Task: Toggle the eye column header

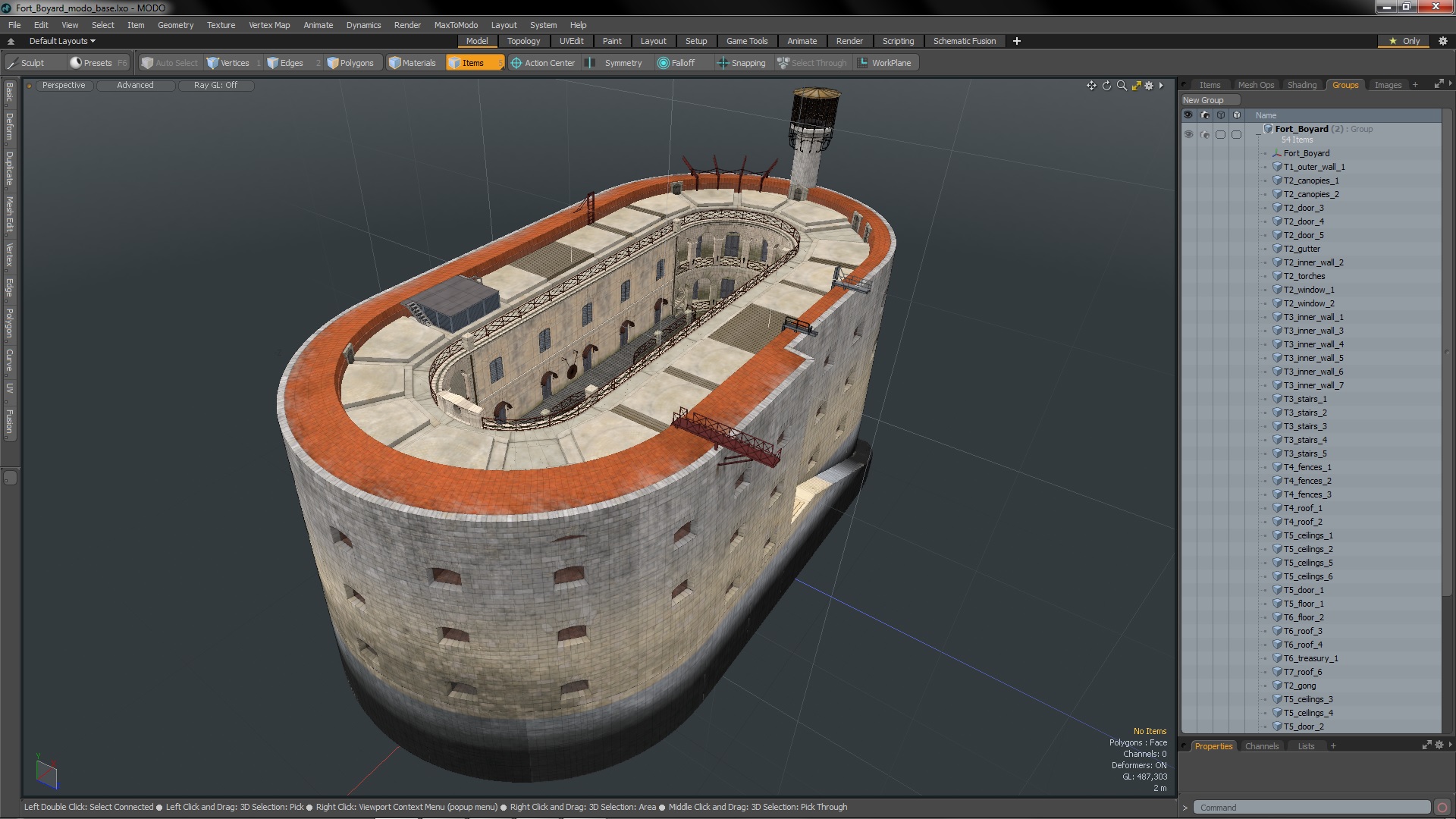Action: pos(1188,115)
